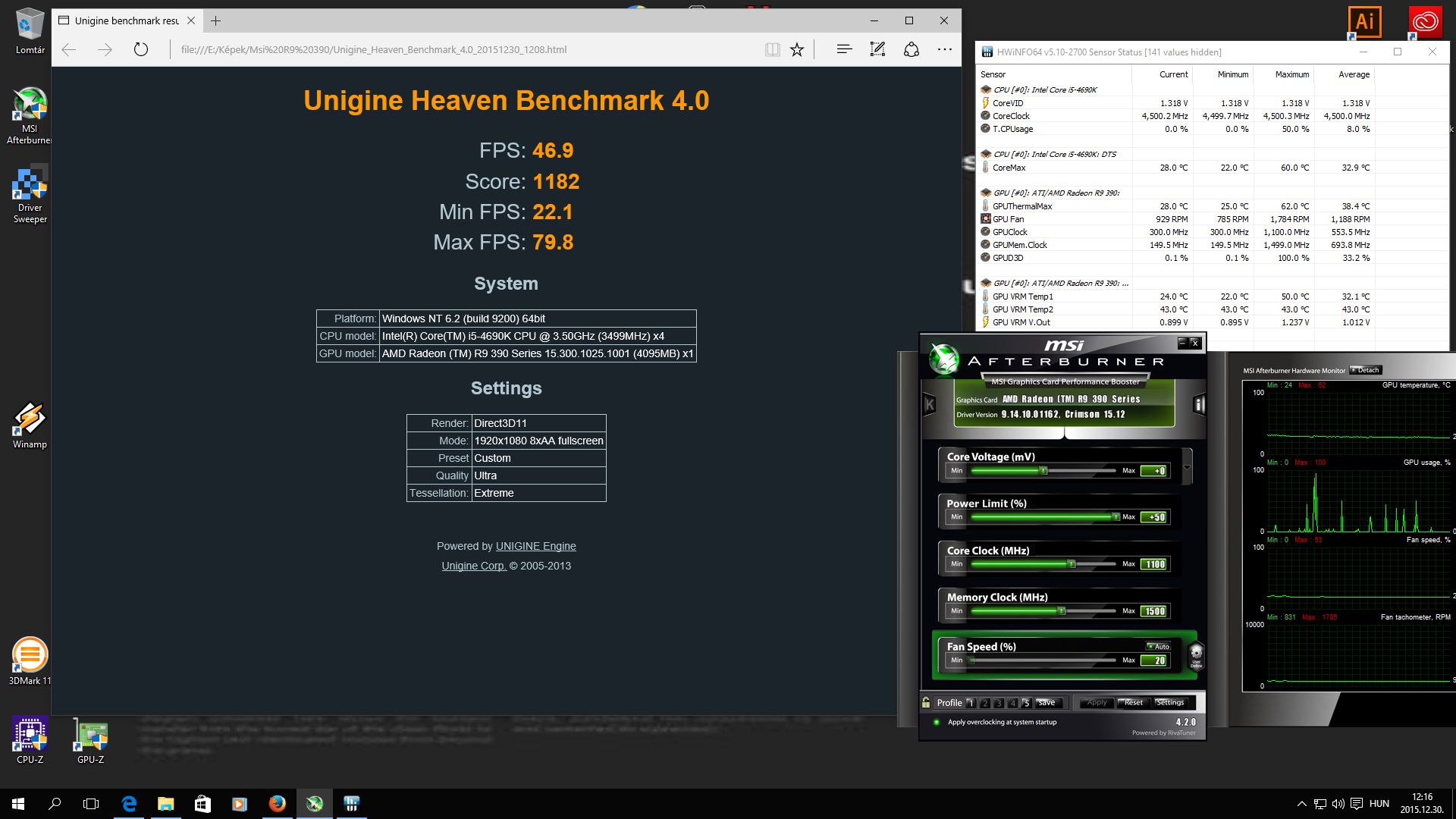Click the Core Voltage slider handle
1456x819 pixels.
(1043, 470)
